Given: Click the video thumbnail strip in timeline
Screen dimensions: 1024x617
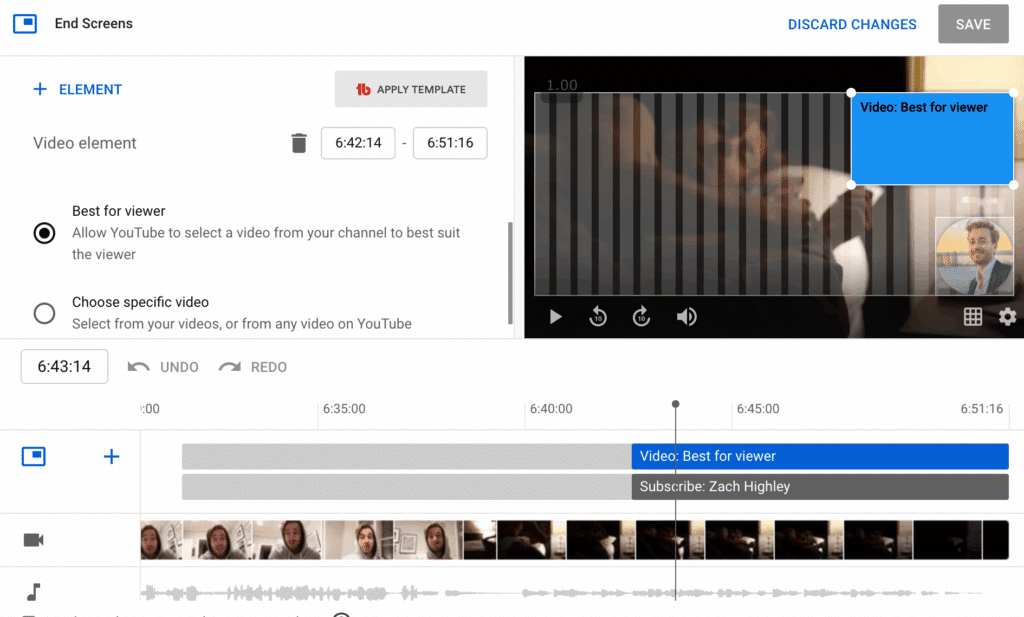Looking at the screenshot, I should coord(575,540).
